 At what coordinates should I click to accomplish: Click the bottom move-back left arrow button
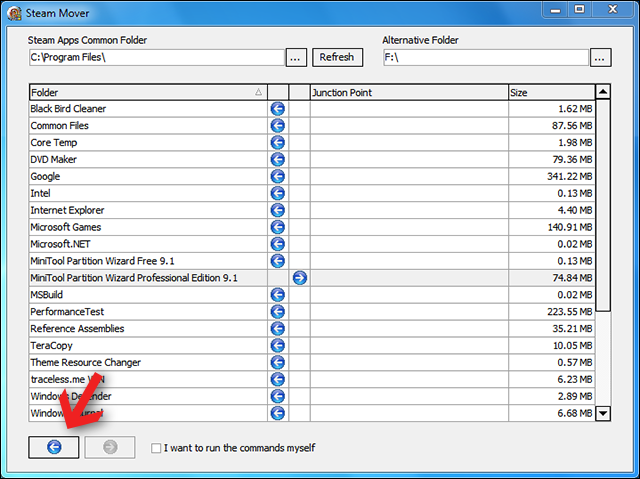click(54, 447)
